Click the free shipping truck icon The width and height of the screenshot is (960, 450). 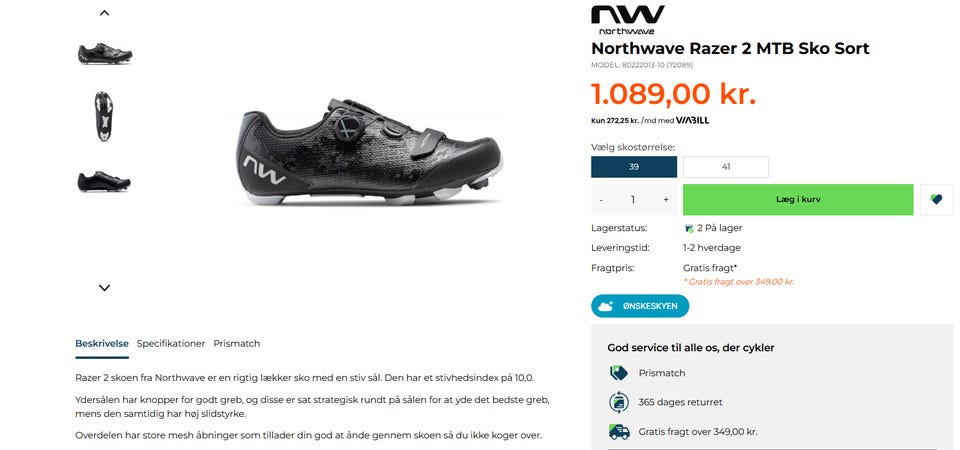[619, 432]
